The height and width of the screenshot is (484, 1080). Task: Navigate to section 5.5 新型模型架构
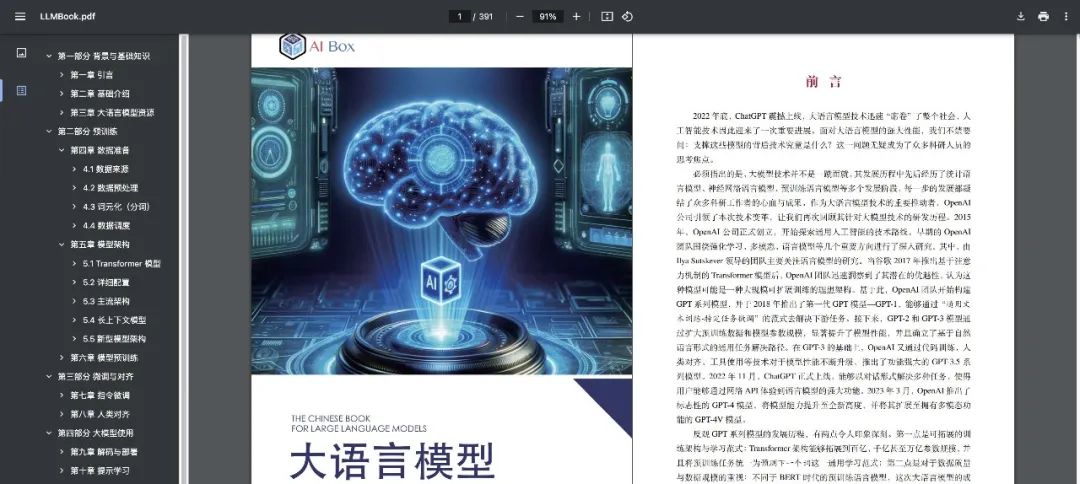[114, 339]
